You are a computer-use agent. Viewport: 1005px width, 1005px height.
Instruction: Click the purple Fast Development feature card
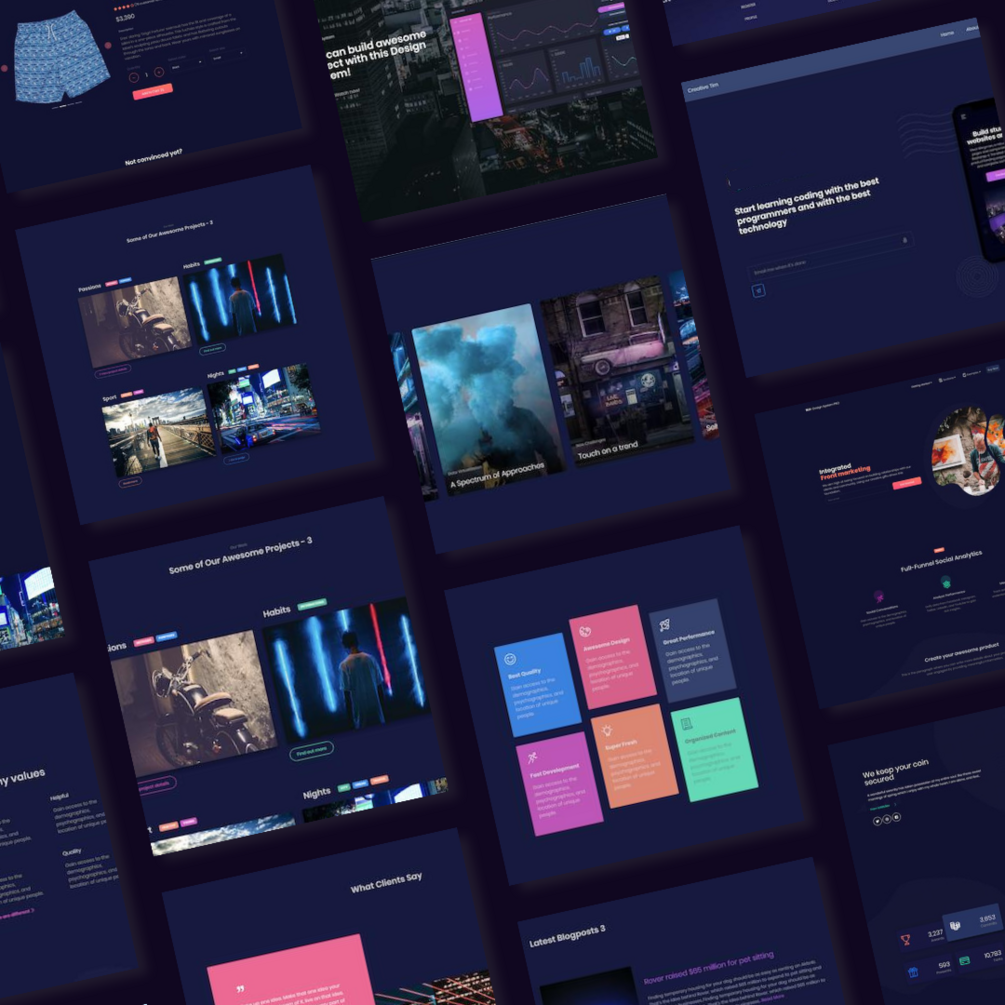[x=559, y=784]
